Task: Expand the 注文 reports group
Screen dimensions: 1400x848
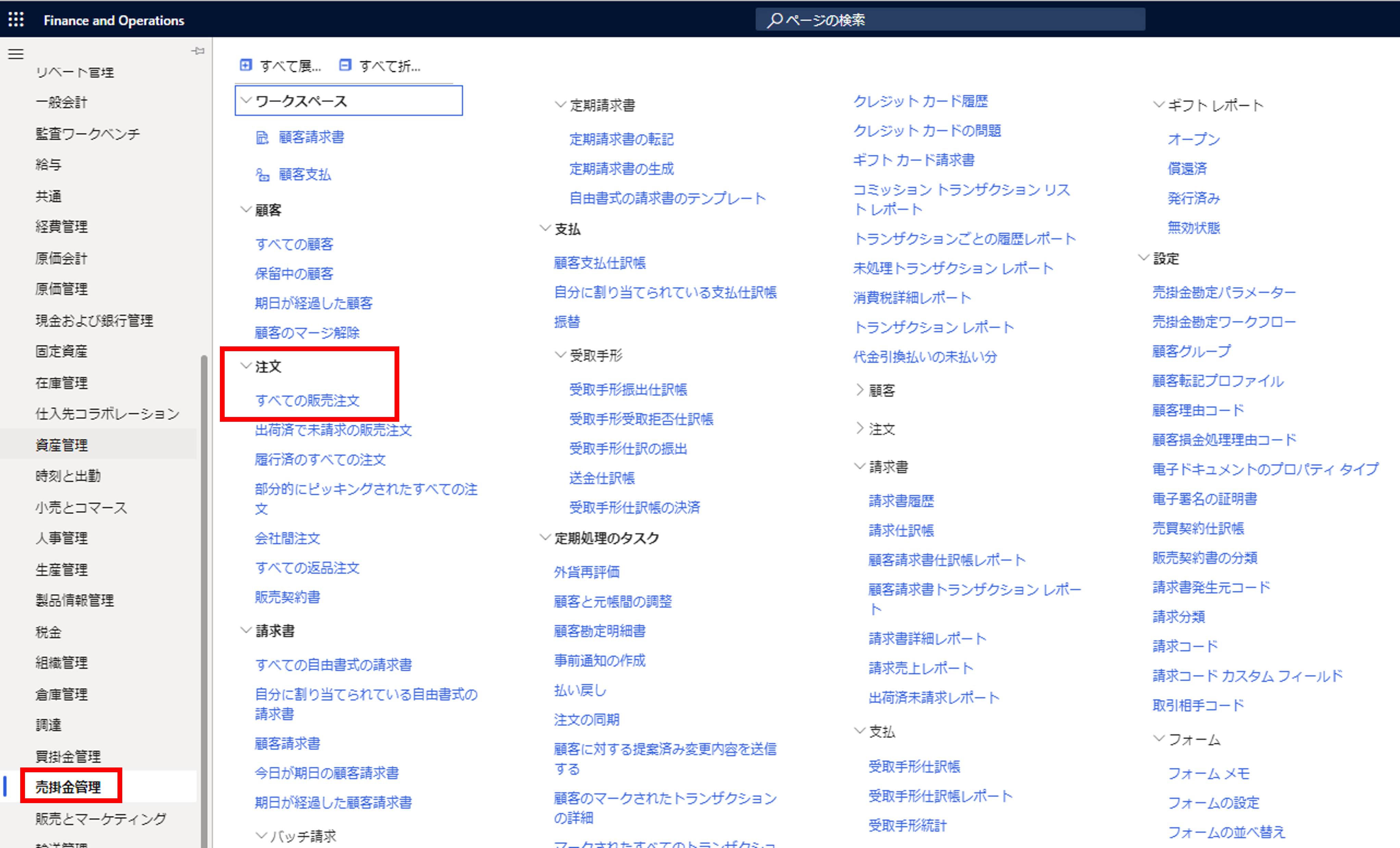Action: click(x=860, y=429)
